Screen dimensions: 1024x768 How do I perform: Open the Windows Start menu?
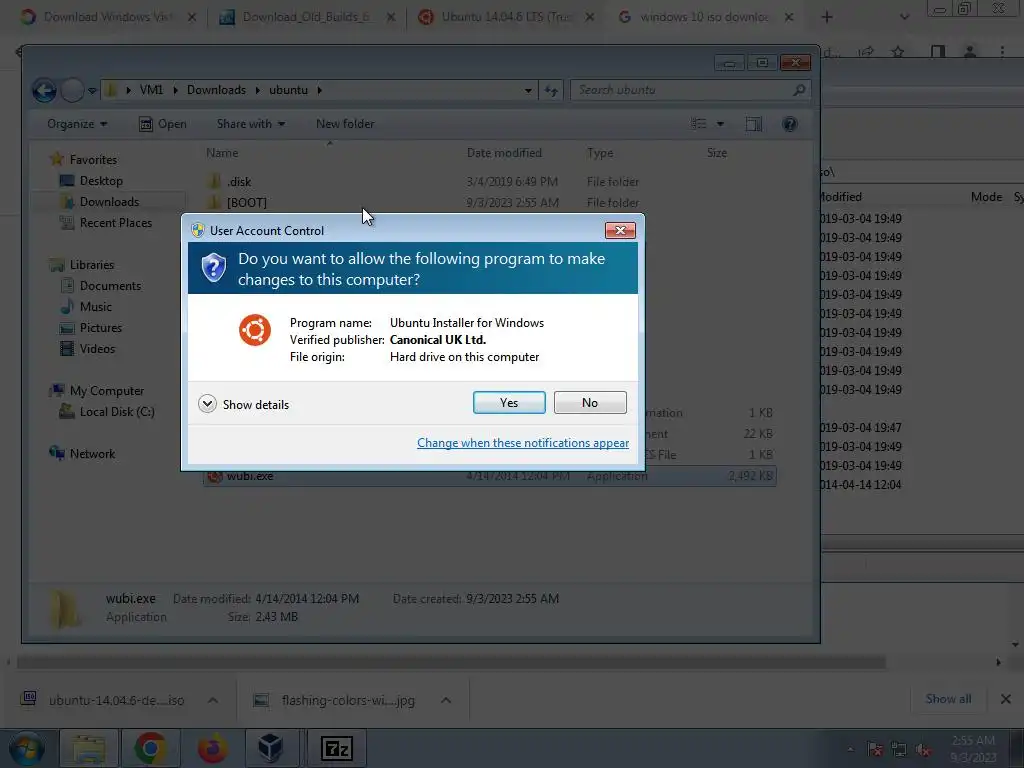coord(26,748)
